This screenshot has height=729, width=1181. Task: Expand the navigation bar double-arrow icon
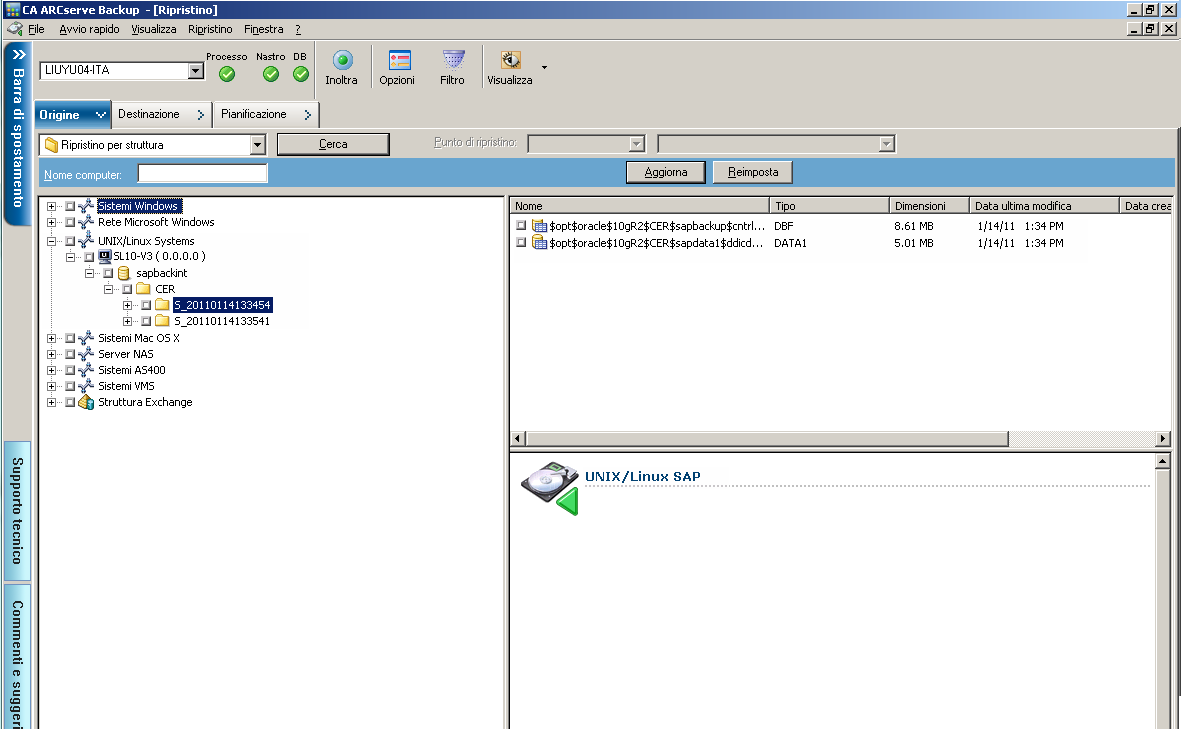[18, 55]
